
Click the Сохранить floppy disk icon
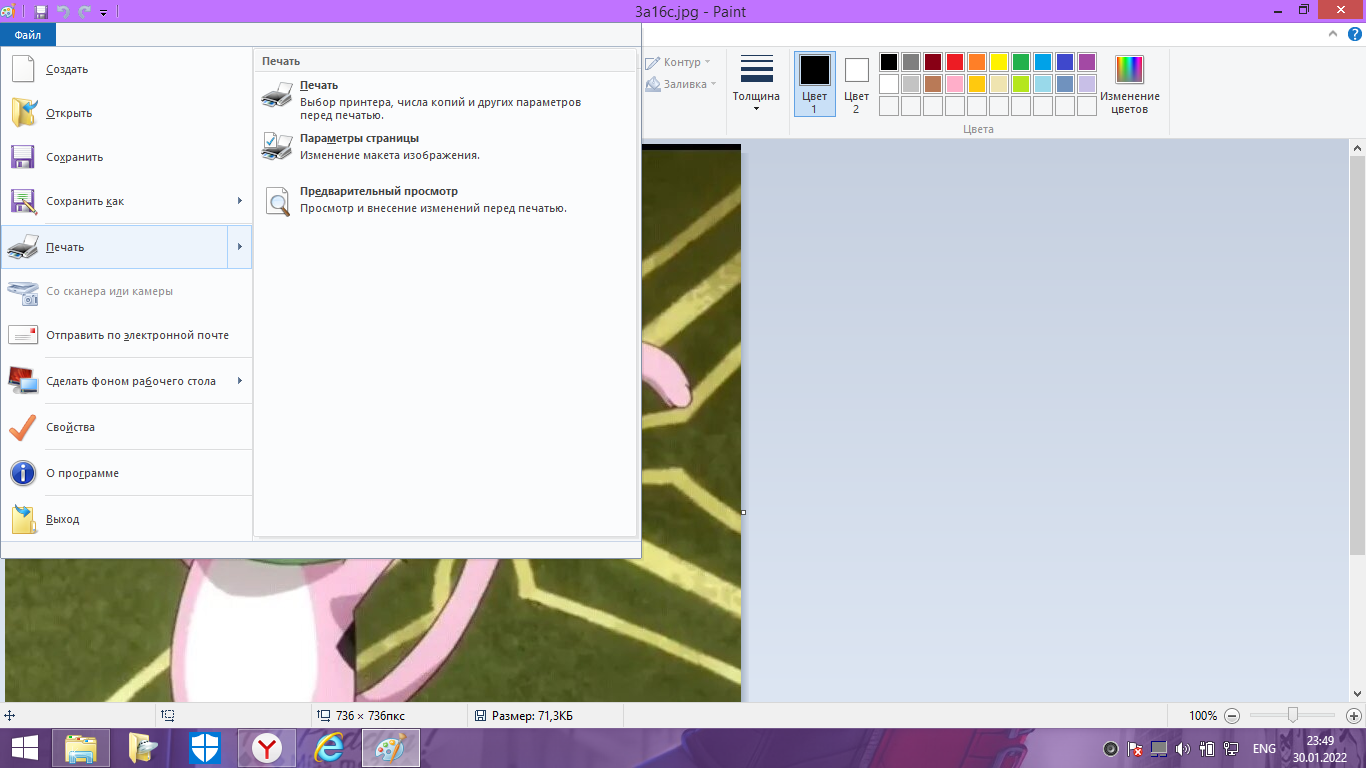click(23, 157)
